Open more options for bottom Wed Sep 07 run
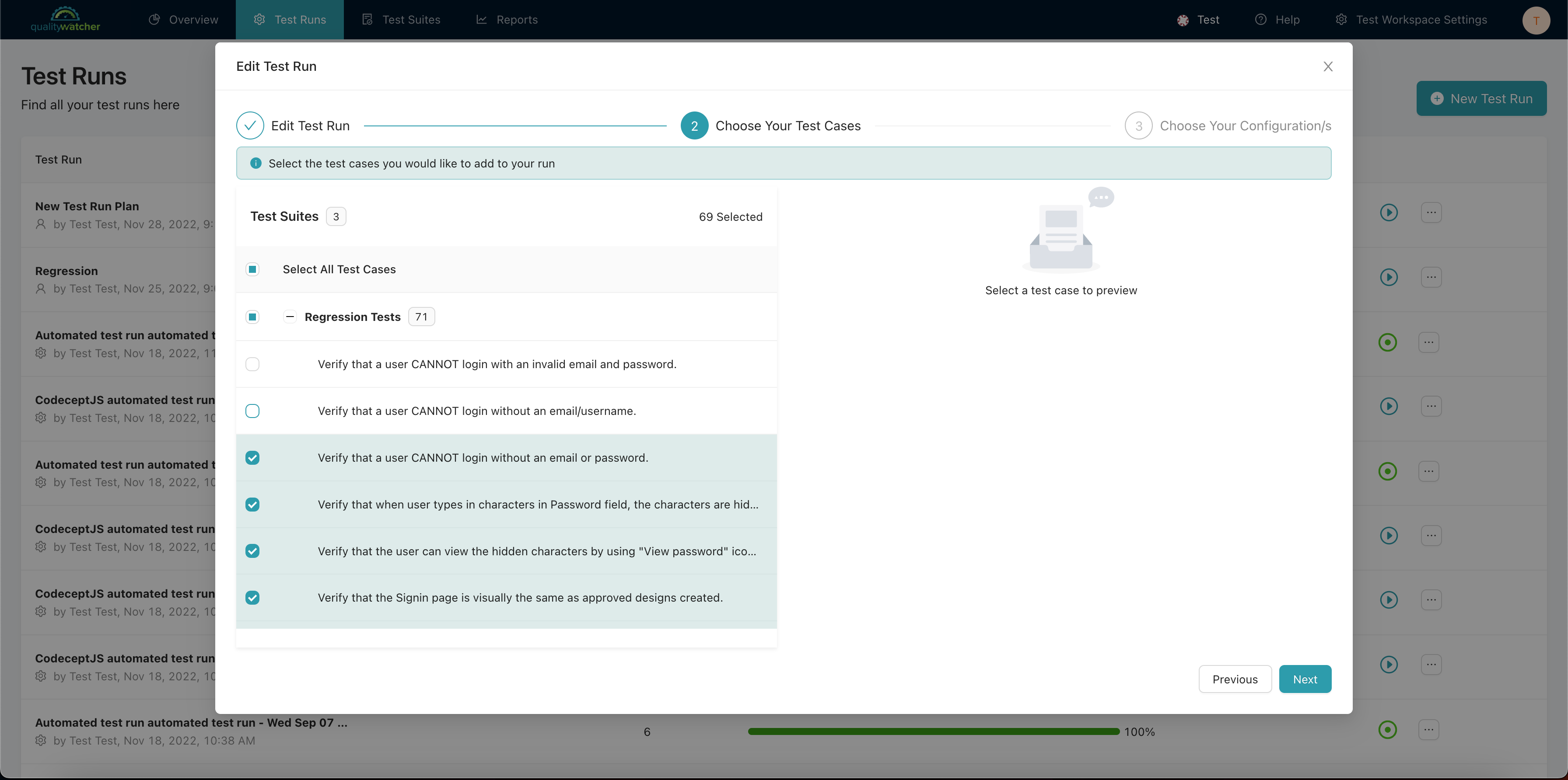Screen dimensions: 1568x780 tap(1428, 729)
